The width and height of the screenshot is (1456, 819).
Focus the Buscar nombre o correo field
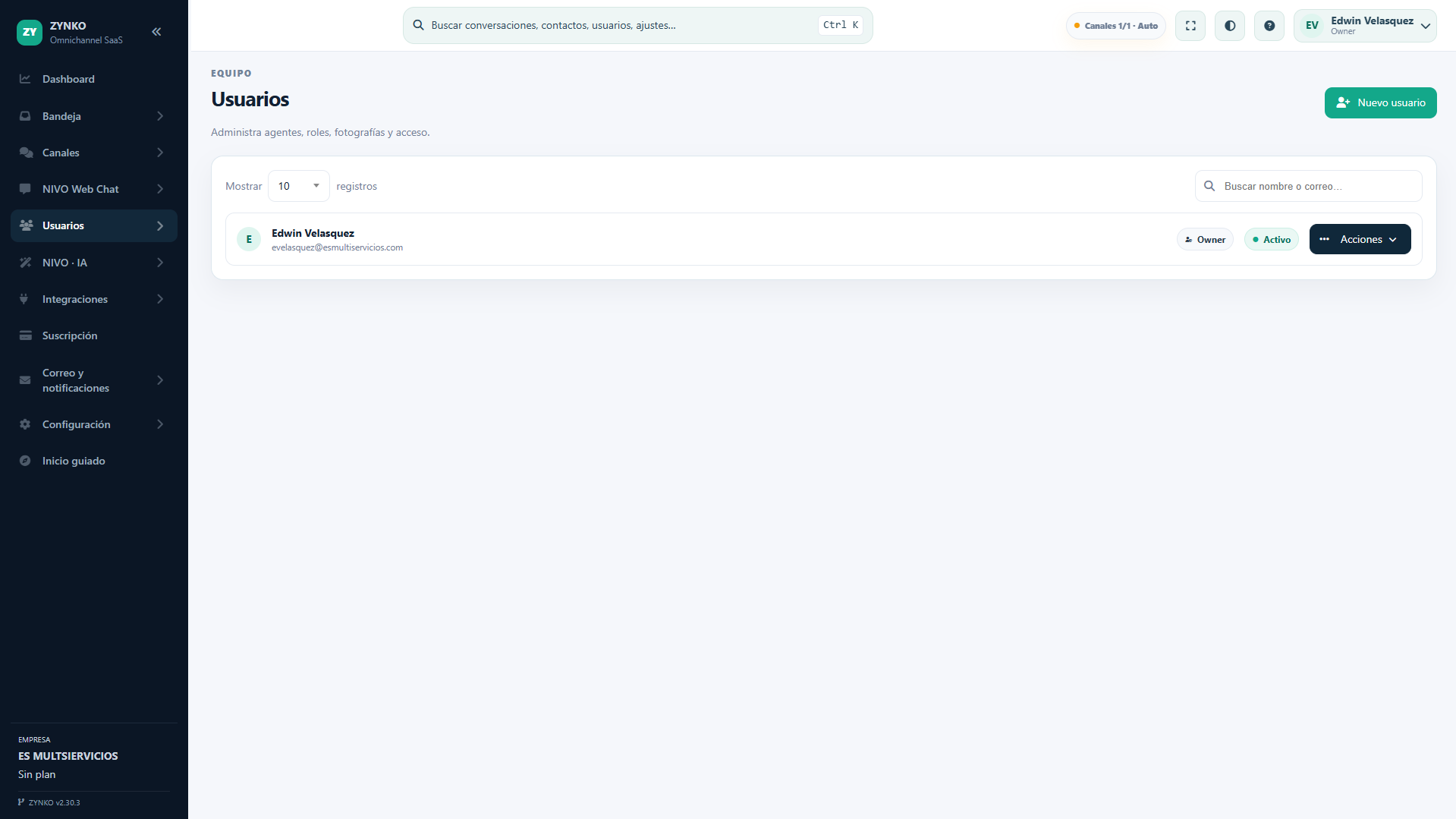click(x=1308, y=186)
